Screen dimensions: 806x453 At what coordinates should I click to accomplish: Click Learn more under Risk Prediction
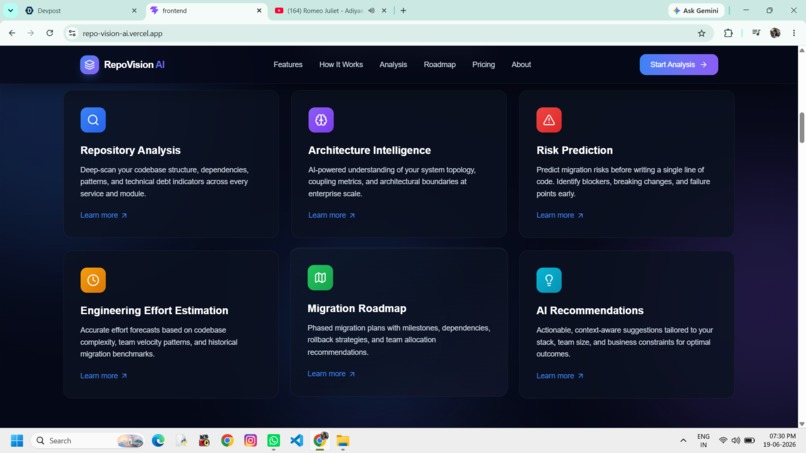coord(560,215)
